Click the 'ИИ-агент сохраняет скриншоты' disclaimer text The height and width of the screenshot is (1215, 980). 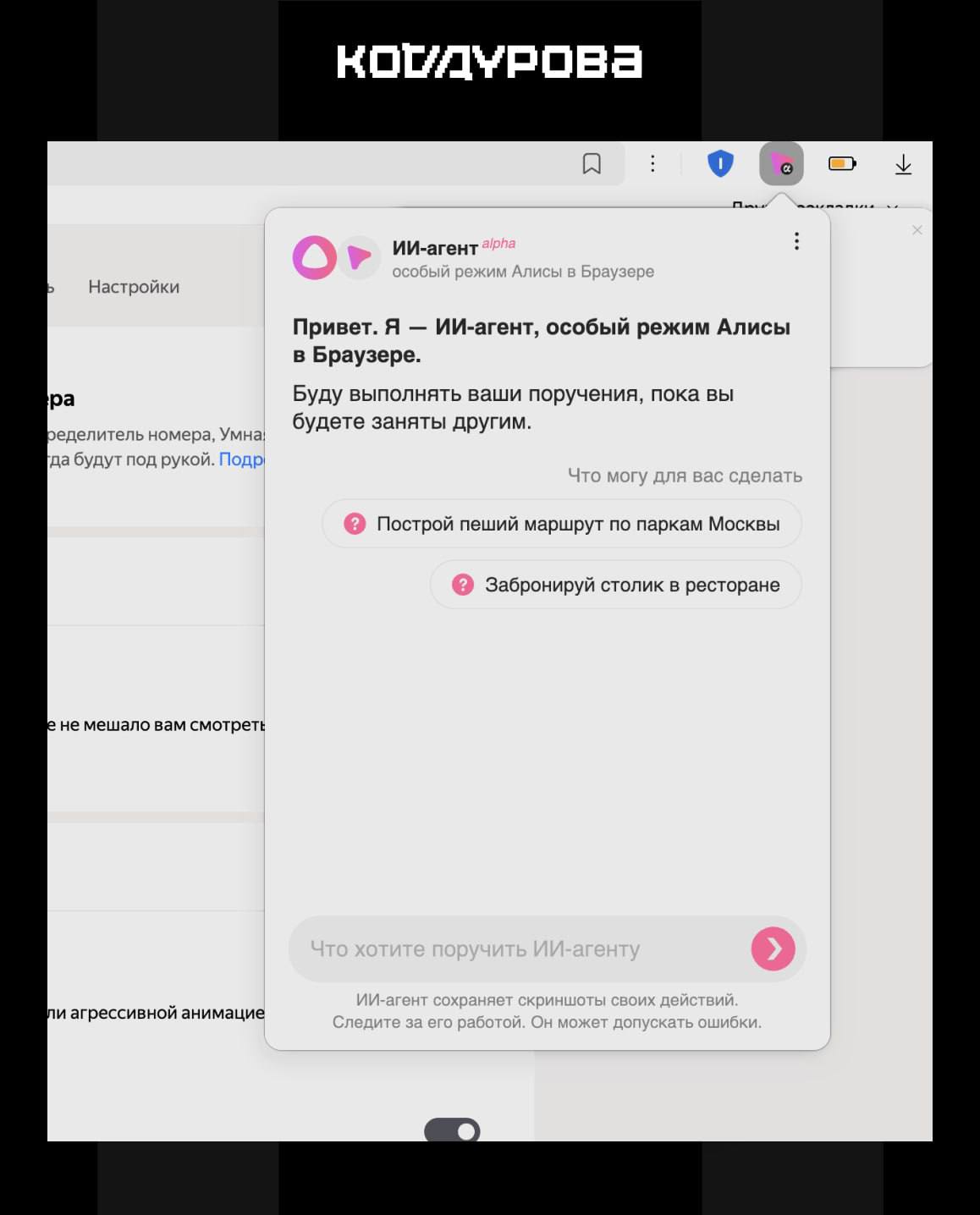click(x=547, y=1011)
